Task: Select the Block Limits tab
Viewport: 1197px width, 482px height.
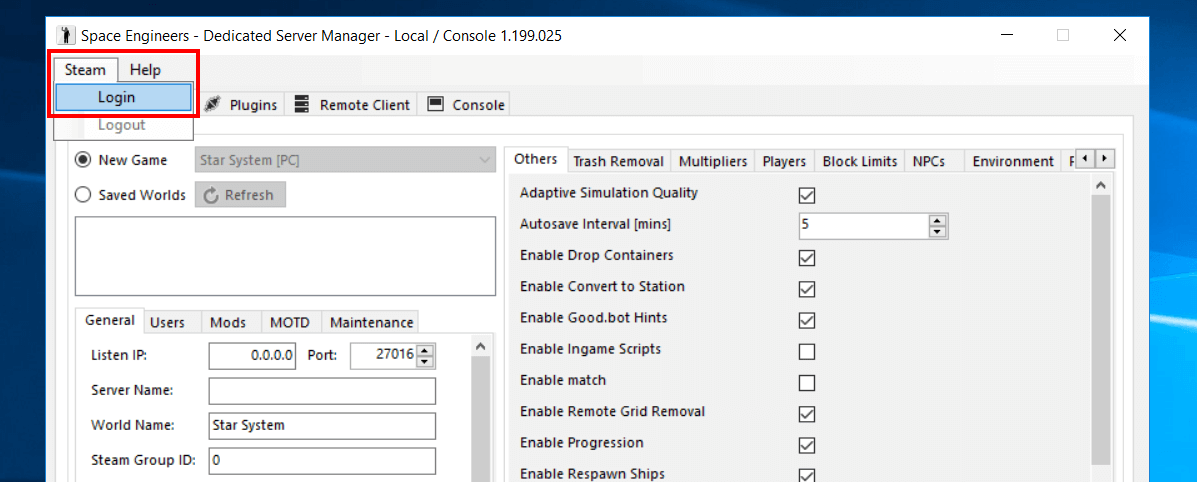Action: [860, 162]
